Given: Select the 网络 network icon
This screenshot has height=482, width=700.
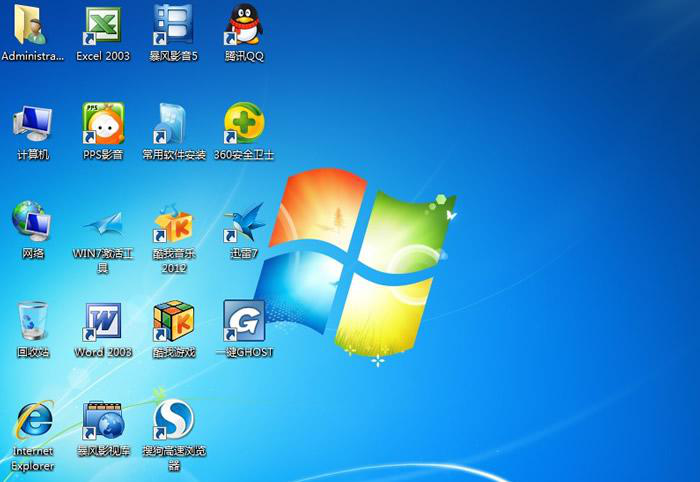Looking at the screenshot, I should (x=31, y=221).
